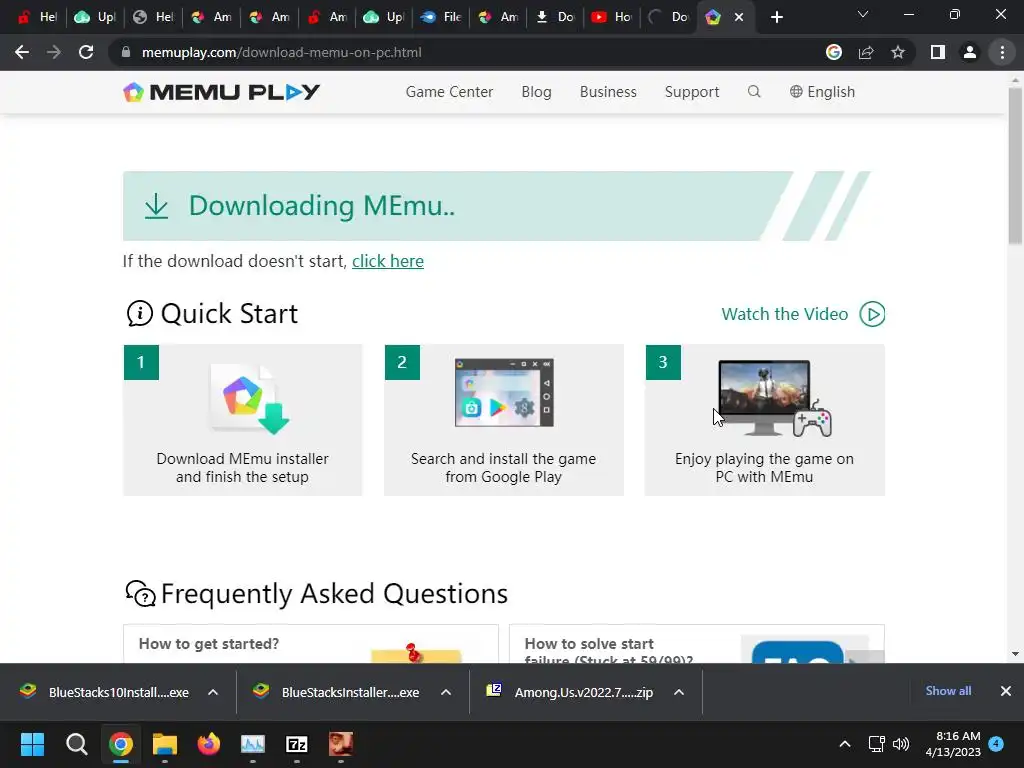
Task: Open the 7-Zip taskbar app
Action: pyautogui.click(x=296, y=744)
